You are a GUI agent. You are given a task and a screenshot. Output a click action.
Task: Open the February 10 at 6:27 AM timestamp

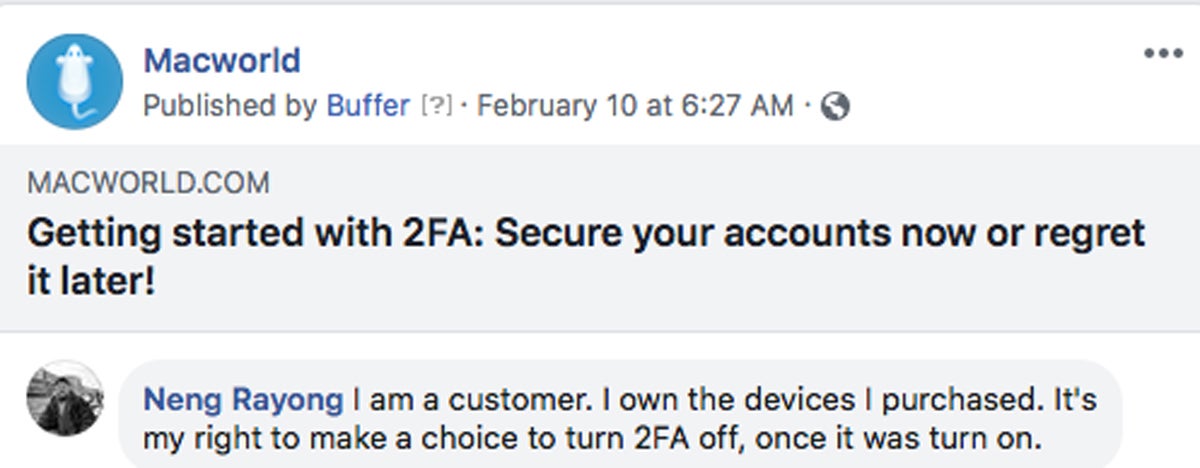pos(635,105)
